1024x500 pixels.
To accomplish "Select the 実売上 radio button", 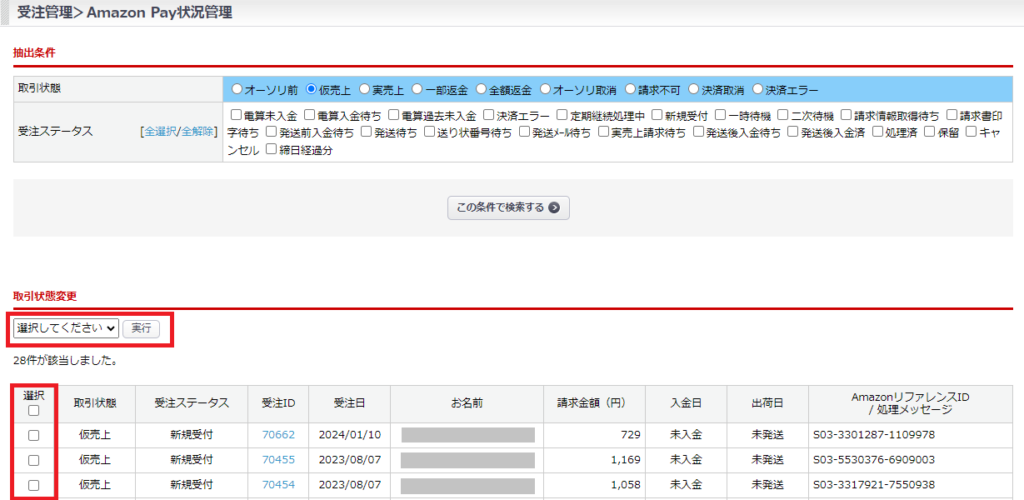I will [x=364, y=89].
